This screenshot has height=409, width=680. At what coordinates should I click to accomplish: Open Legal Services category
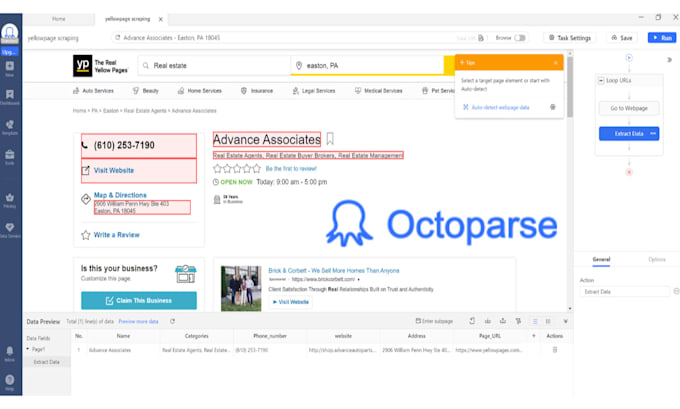click(x=314, y=91)
